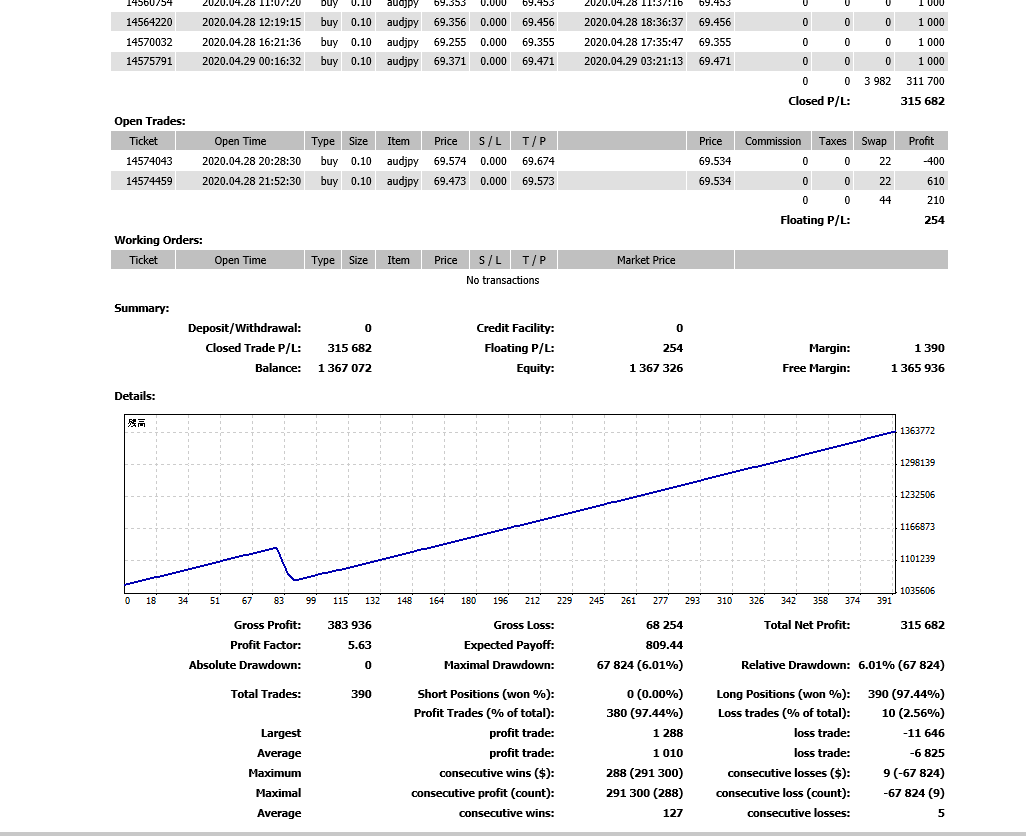The height and width of the screenshot is (836, 1026).
Task: Click the Equity value 1 367 326
Action: [656, 368]
